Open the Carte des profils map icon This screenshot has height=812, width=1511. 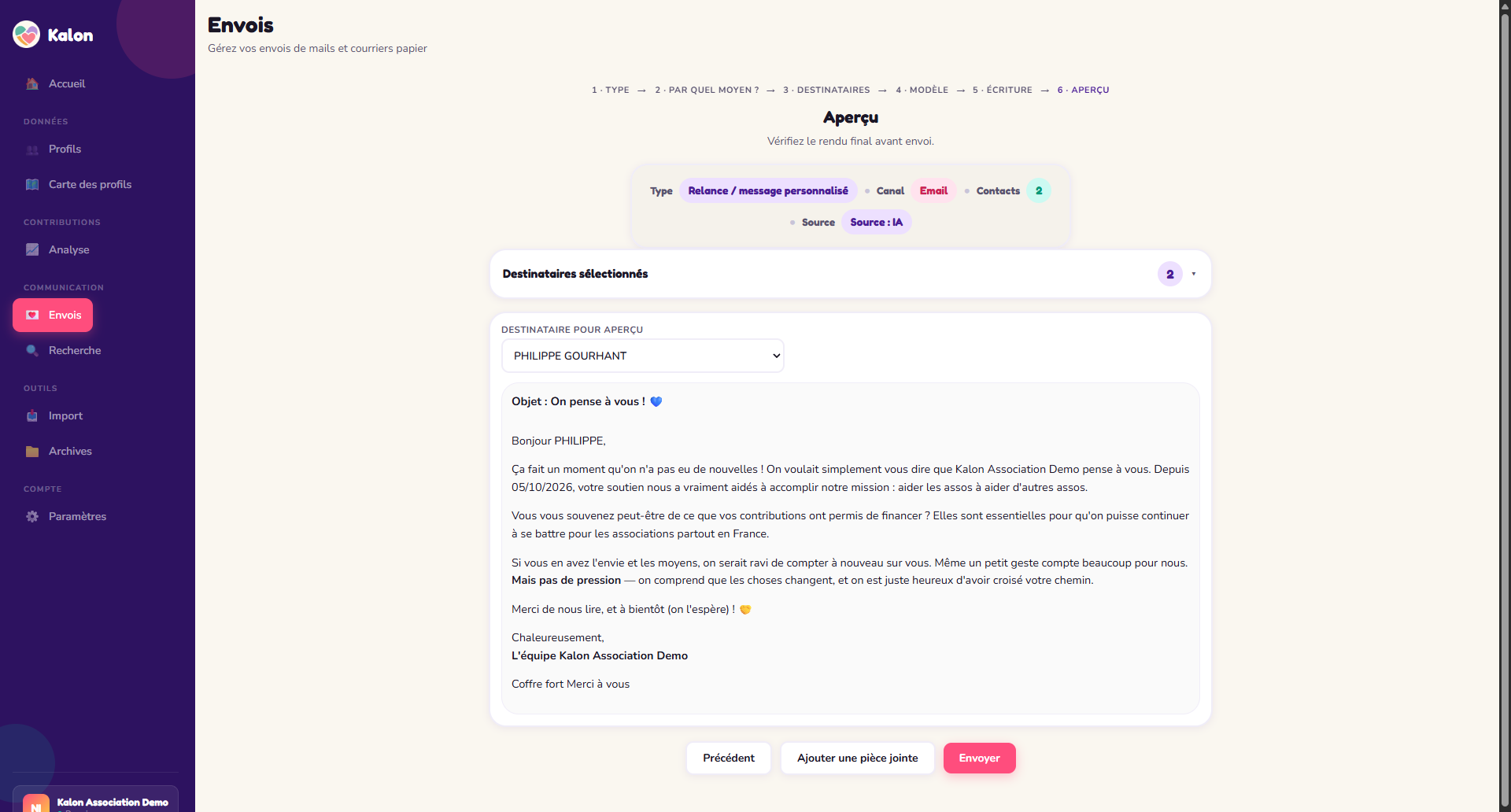[32, 184]
